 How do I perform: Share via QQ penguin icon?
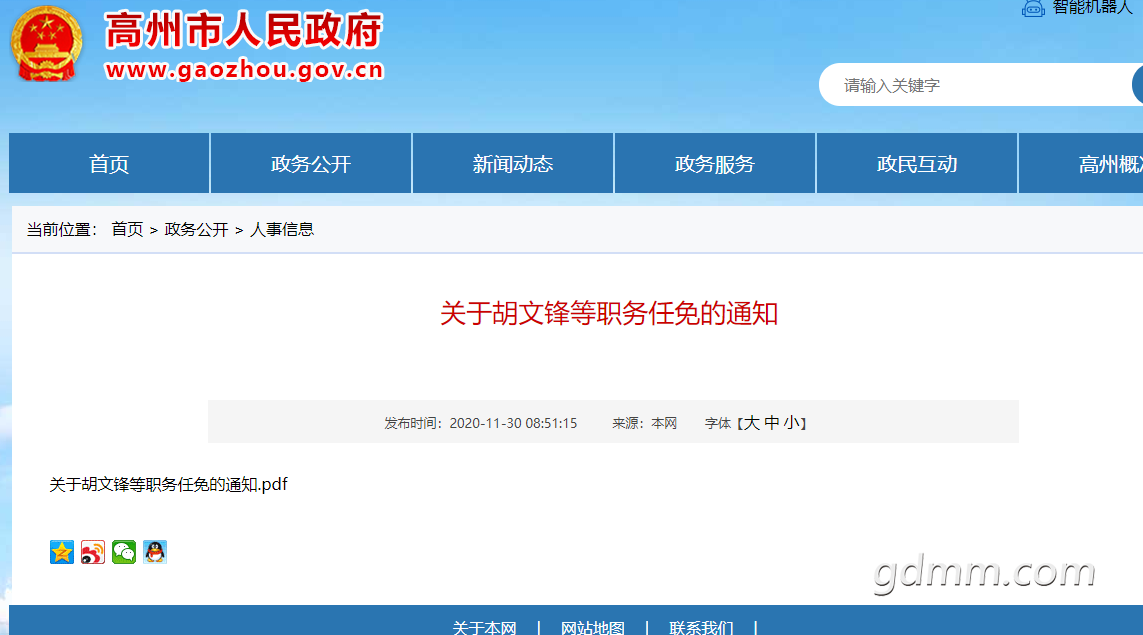(x=155, y=552)
